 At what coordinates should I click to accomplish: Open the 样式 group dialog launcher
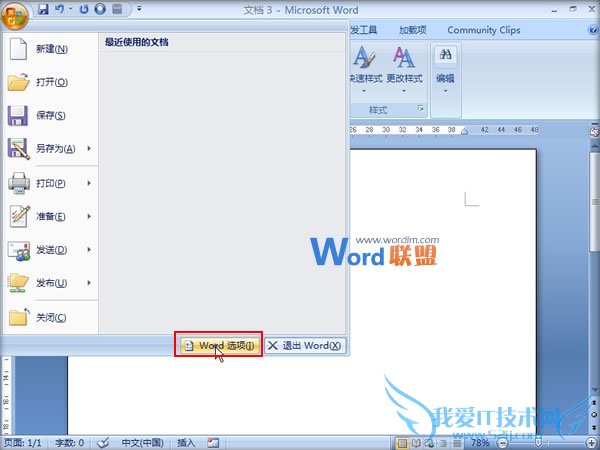pyautogui.click(x=421, y=108)
